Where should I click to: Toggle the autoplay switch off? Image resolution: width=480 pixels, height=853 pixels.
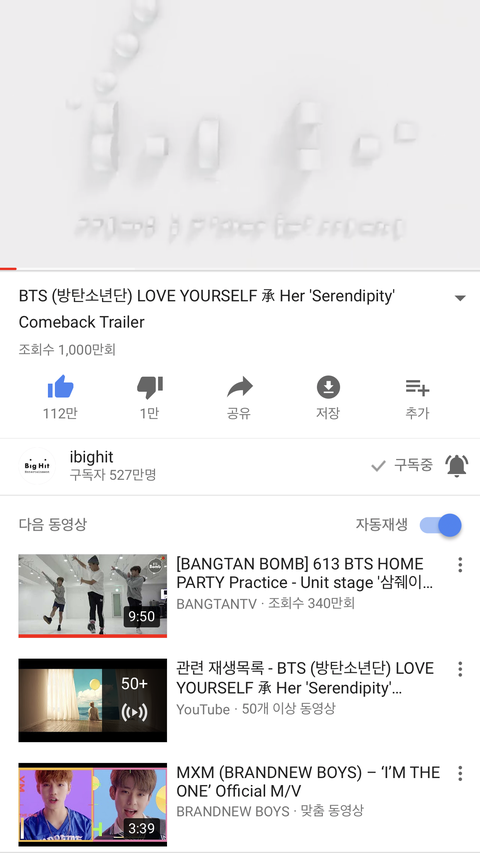(x=440, y=525)
